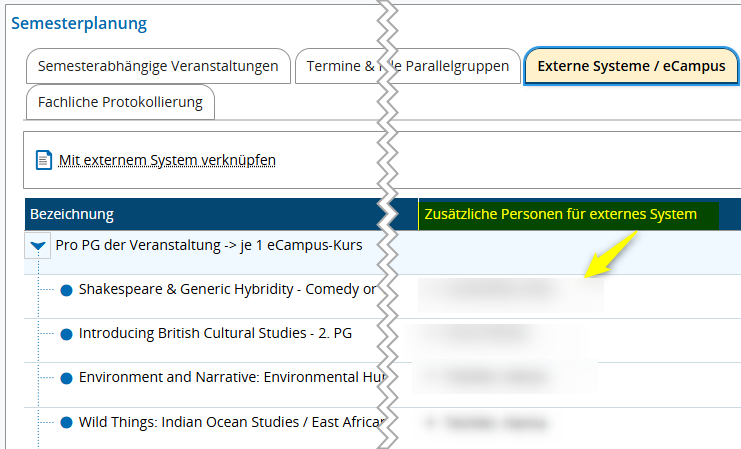
Task: Open the Mit externem System verknüpfen link
Action: (167, 160)
